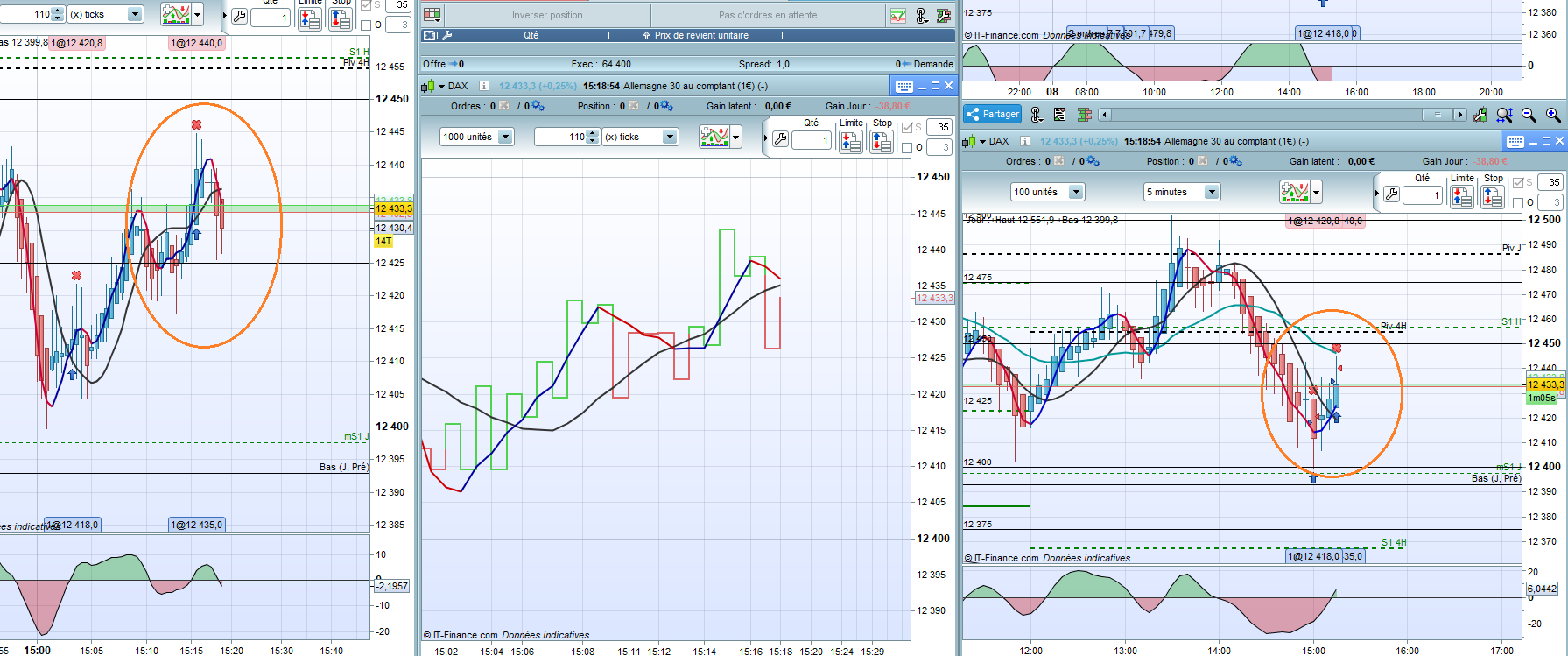This screenshot has height=656, width=1568.
Task: Open wrench settings in right chart order bar
Action: [x=1391, y=194]
